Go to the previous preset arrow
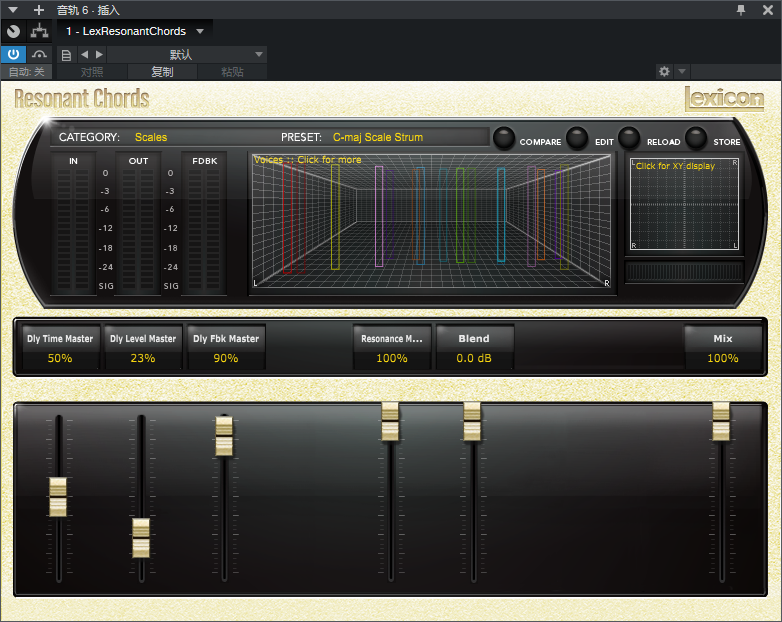Image resolution: width=782 pixels, height=622 pixels. coord(84,54)
